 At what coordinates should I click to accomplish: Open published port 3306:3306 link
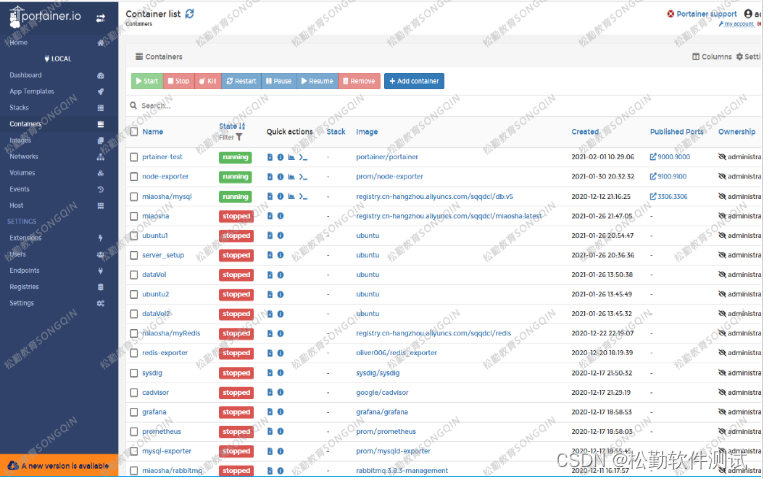pyautogui.click(x=669, y=196)
